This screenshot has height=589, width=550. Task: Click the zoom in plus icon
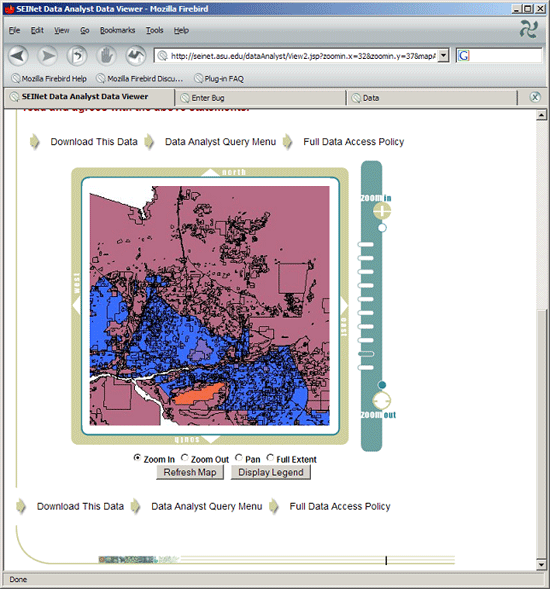pyautogui.click(x=382, y=211)
